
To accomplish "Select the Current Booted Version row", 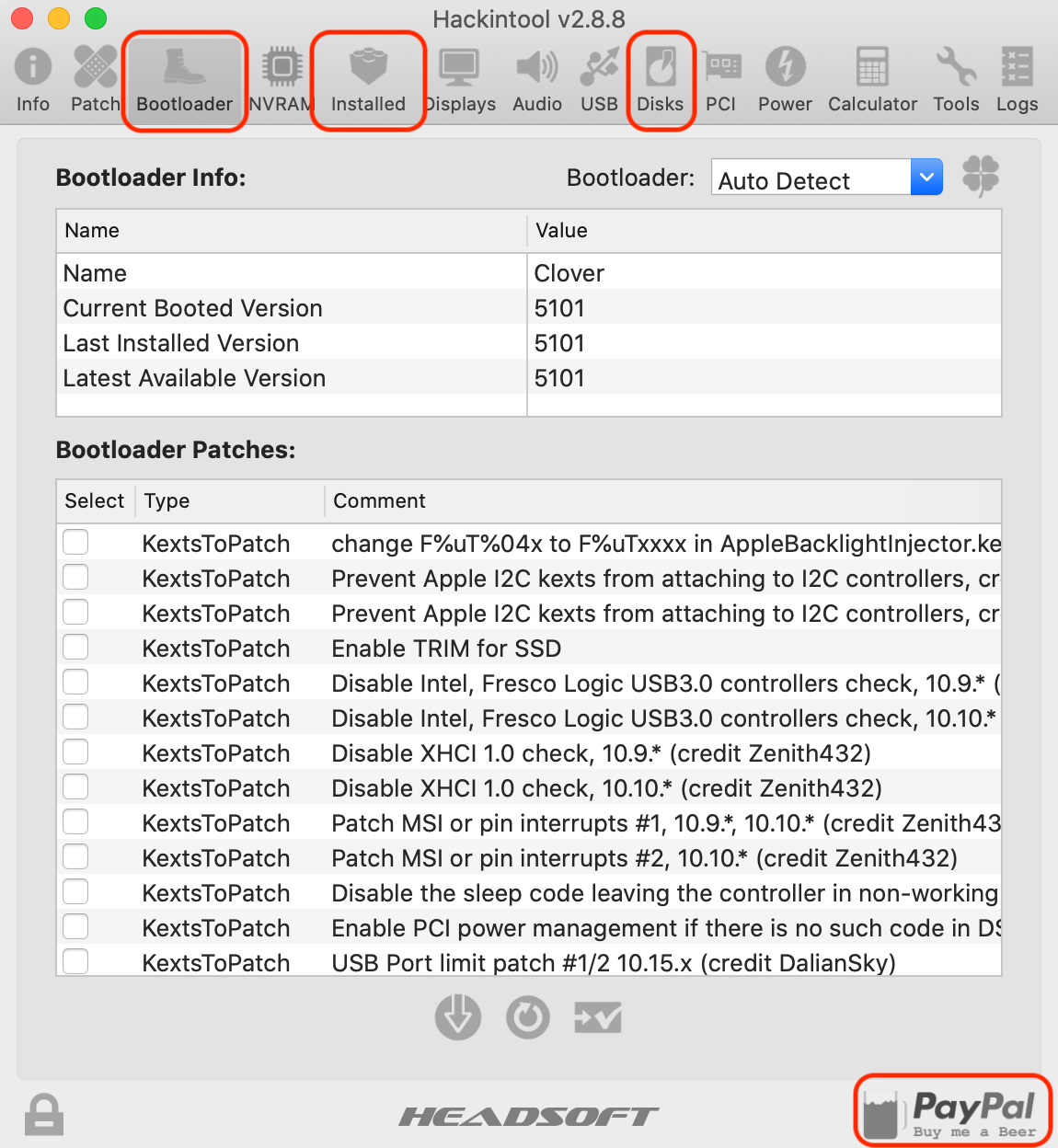I will (x=529, y=308).
